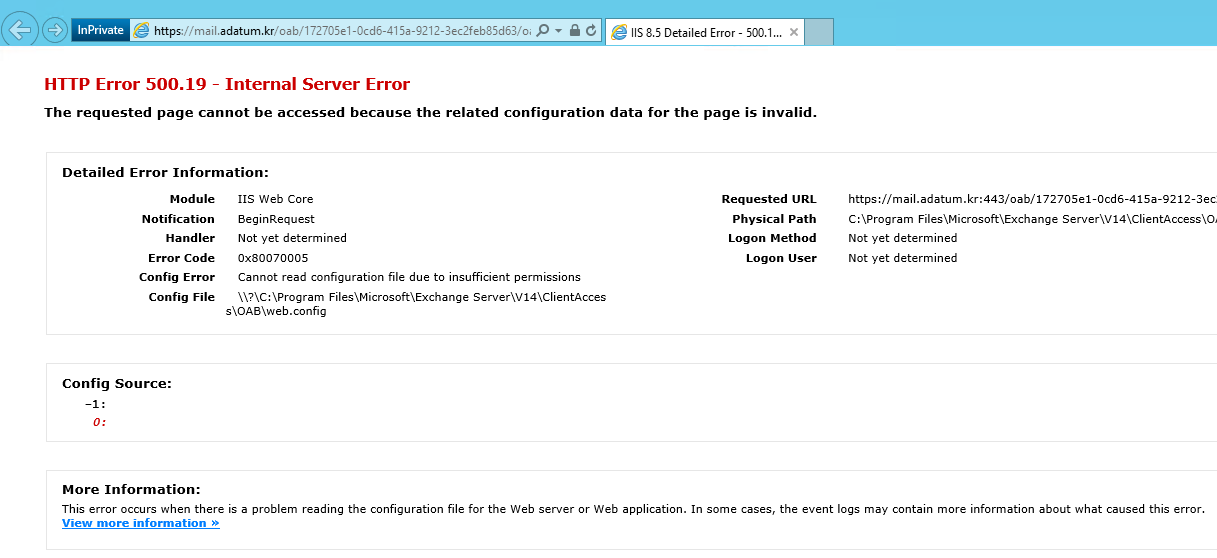This screenshot has height=558, width=1217.
Task: Click the 'More Information:' heading
Action: (131, 489)
